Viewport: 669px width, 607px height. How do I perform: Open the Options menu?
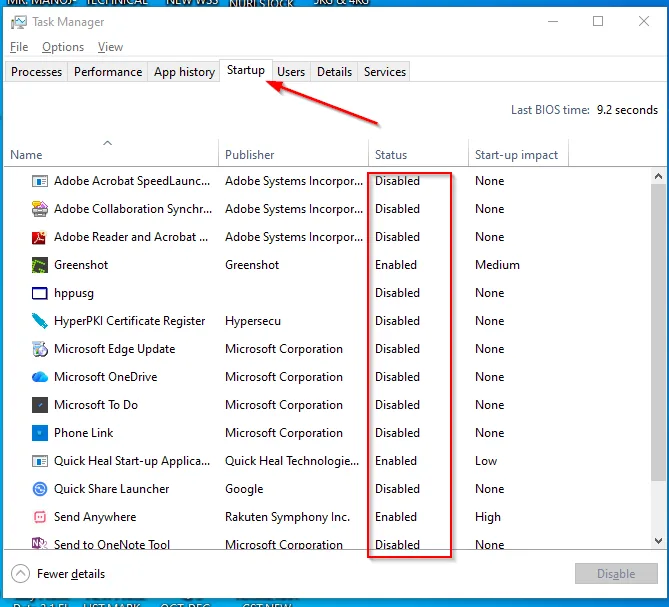pyautogui.click(x=63, y=47)
